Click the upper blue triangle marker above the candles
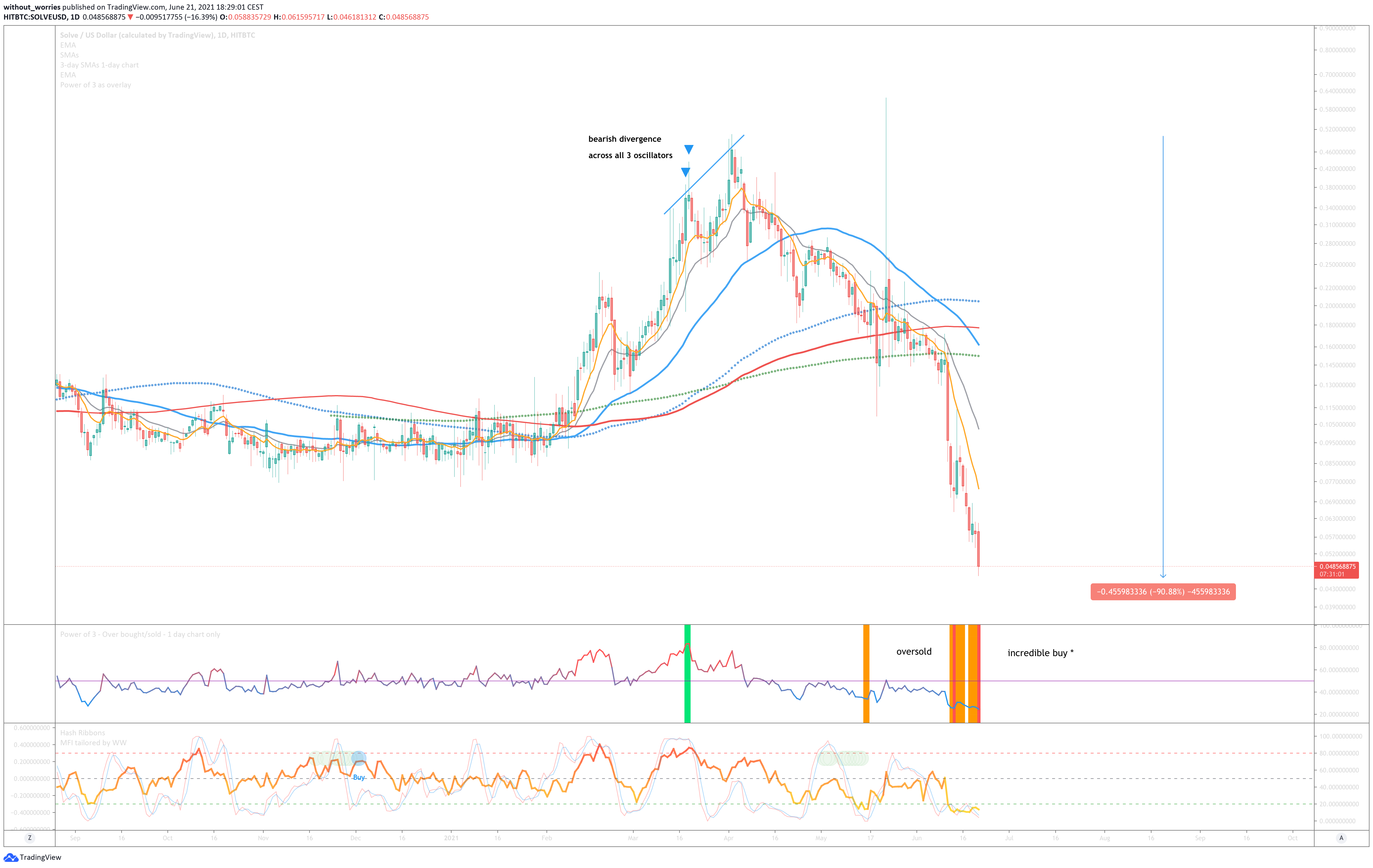 click(x=689, y=149)
